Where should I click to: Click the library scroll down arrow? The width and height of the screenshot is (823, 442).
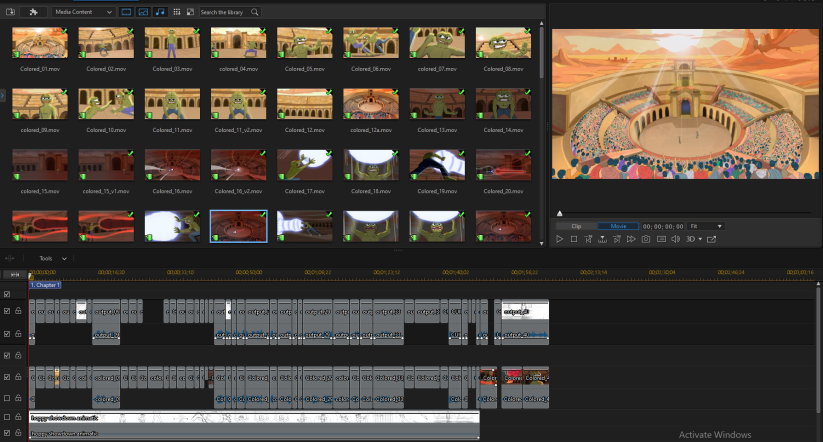(541, 244)
